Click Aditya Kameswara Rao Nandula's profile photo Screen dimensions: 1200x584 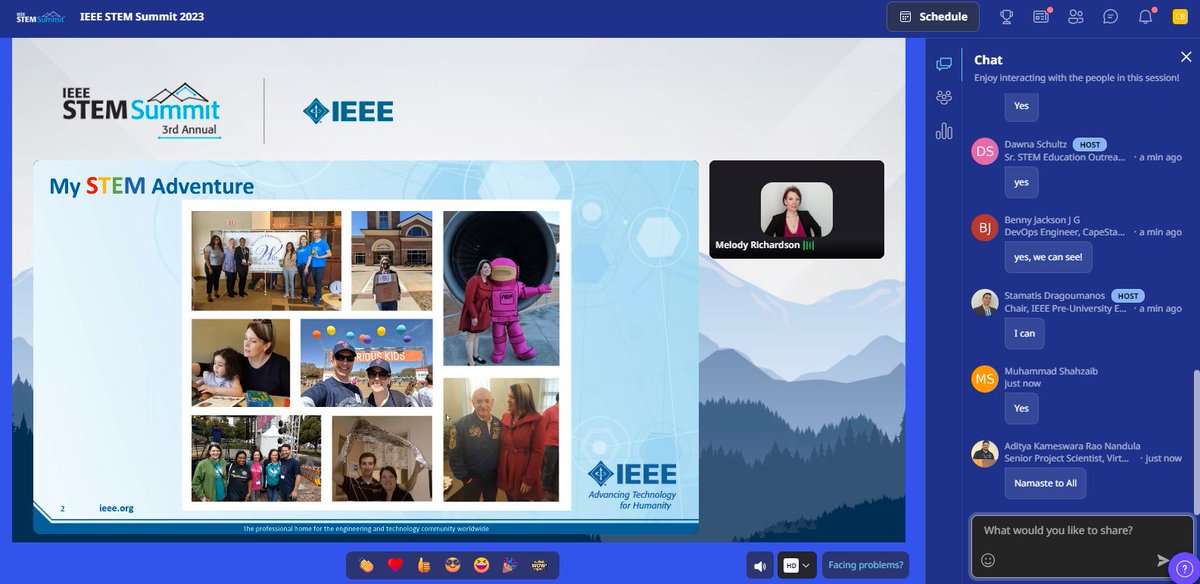point(985,453)
